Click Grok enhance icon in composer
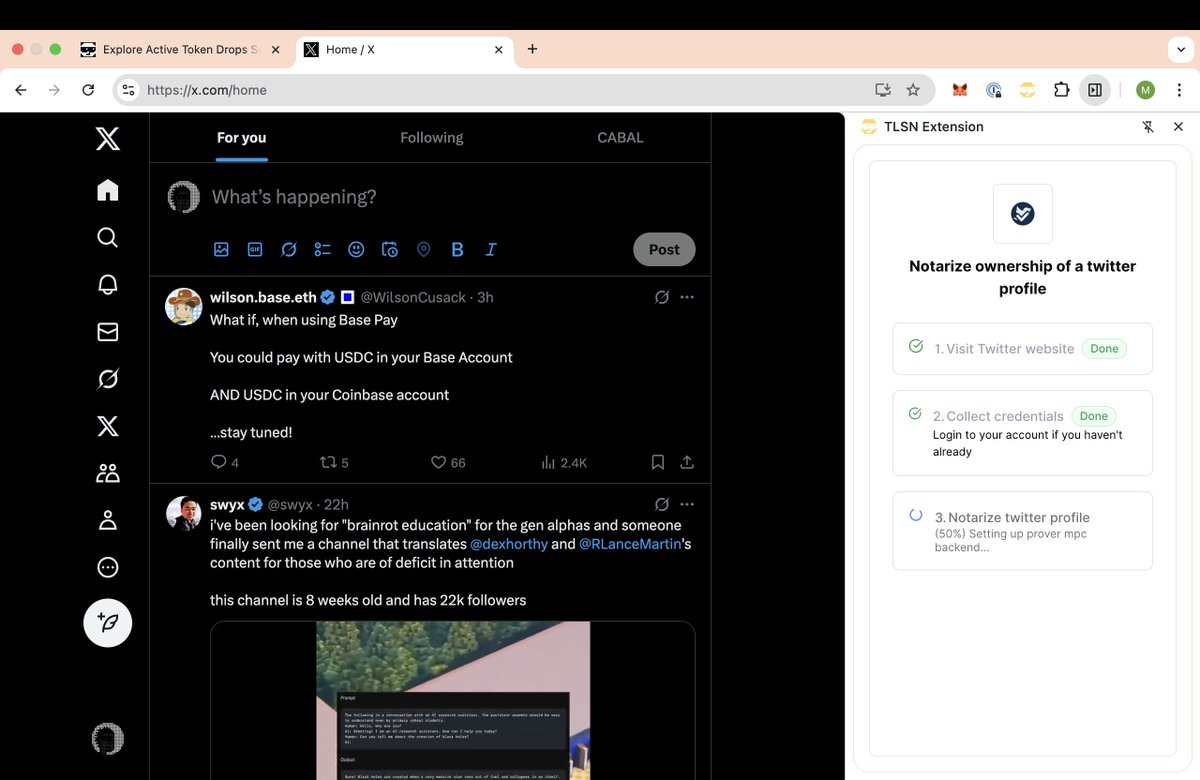This screenshot has width=1200, height=780. coord(289,249)
